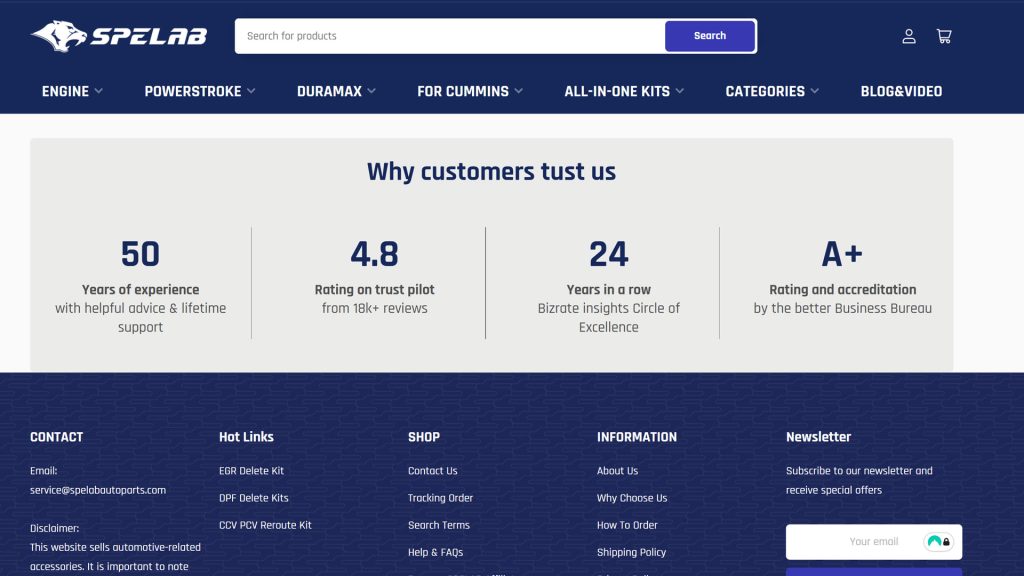The image size is (1024, 576).
Task: Click the 'Newsletter' footer heading
Action: [x=818, y=437]
